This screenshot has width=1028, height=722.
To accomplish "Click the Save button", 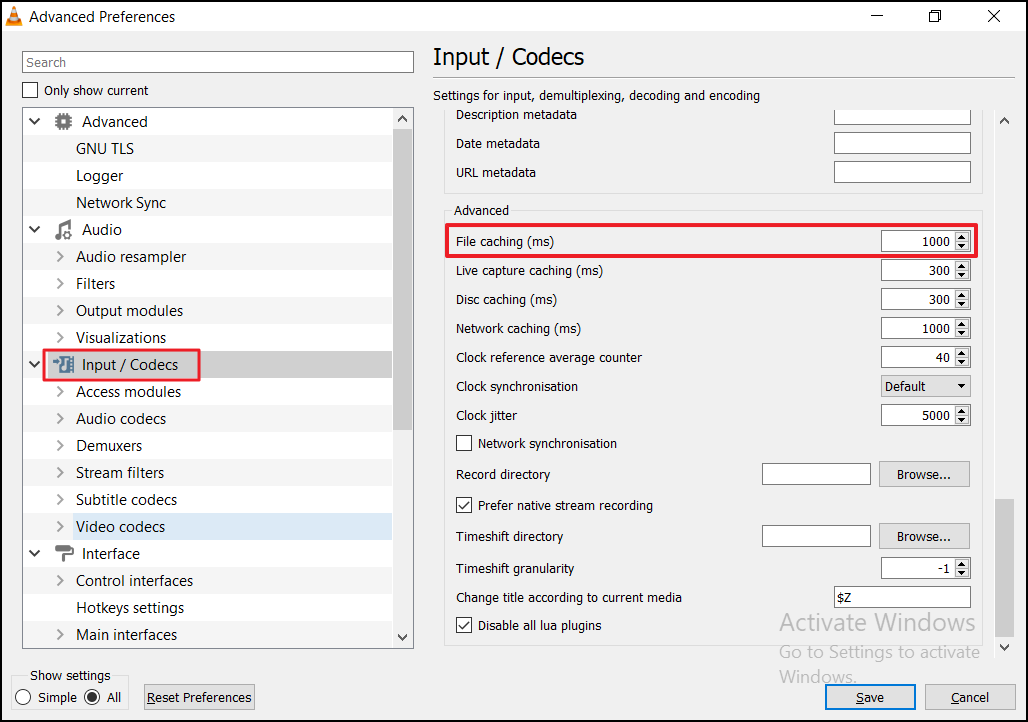I will (x=869, y=698).
